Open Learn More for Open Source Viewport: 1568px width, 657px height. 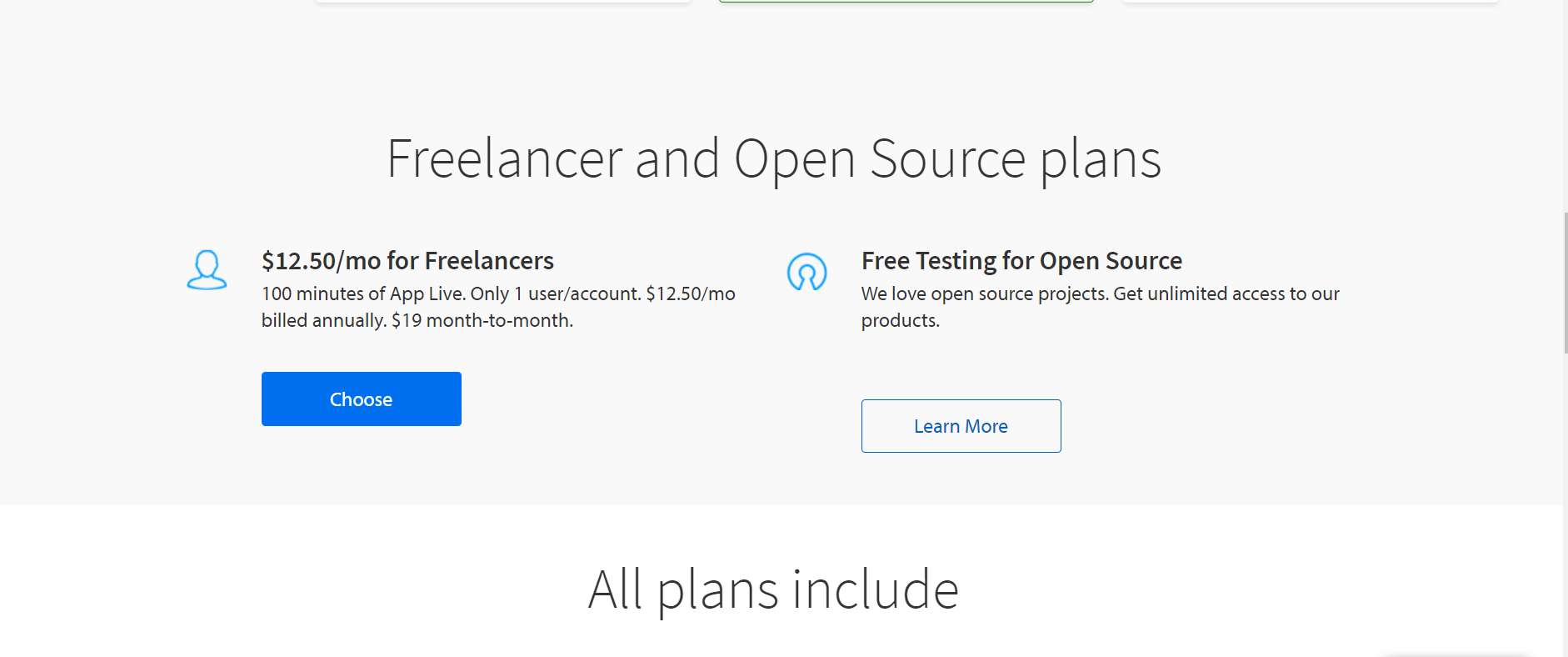(x=961, y=426)
